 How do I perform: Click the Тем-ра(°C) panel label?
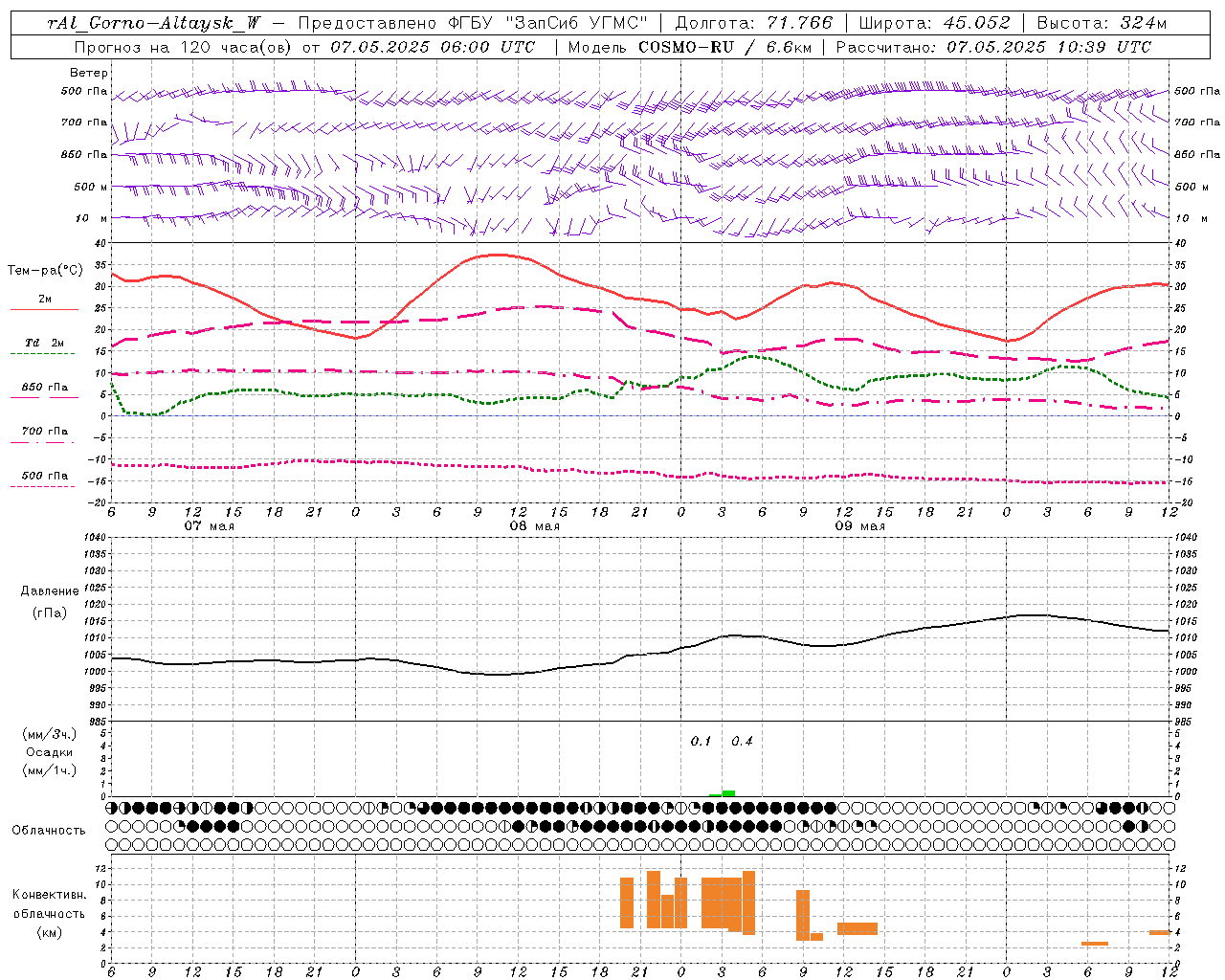pyautogui.click(x=44, y=271)
